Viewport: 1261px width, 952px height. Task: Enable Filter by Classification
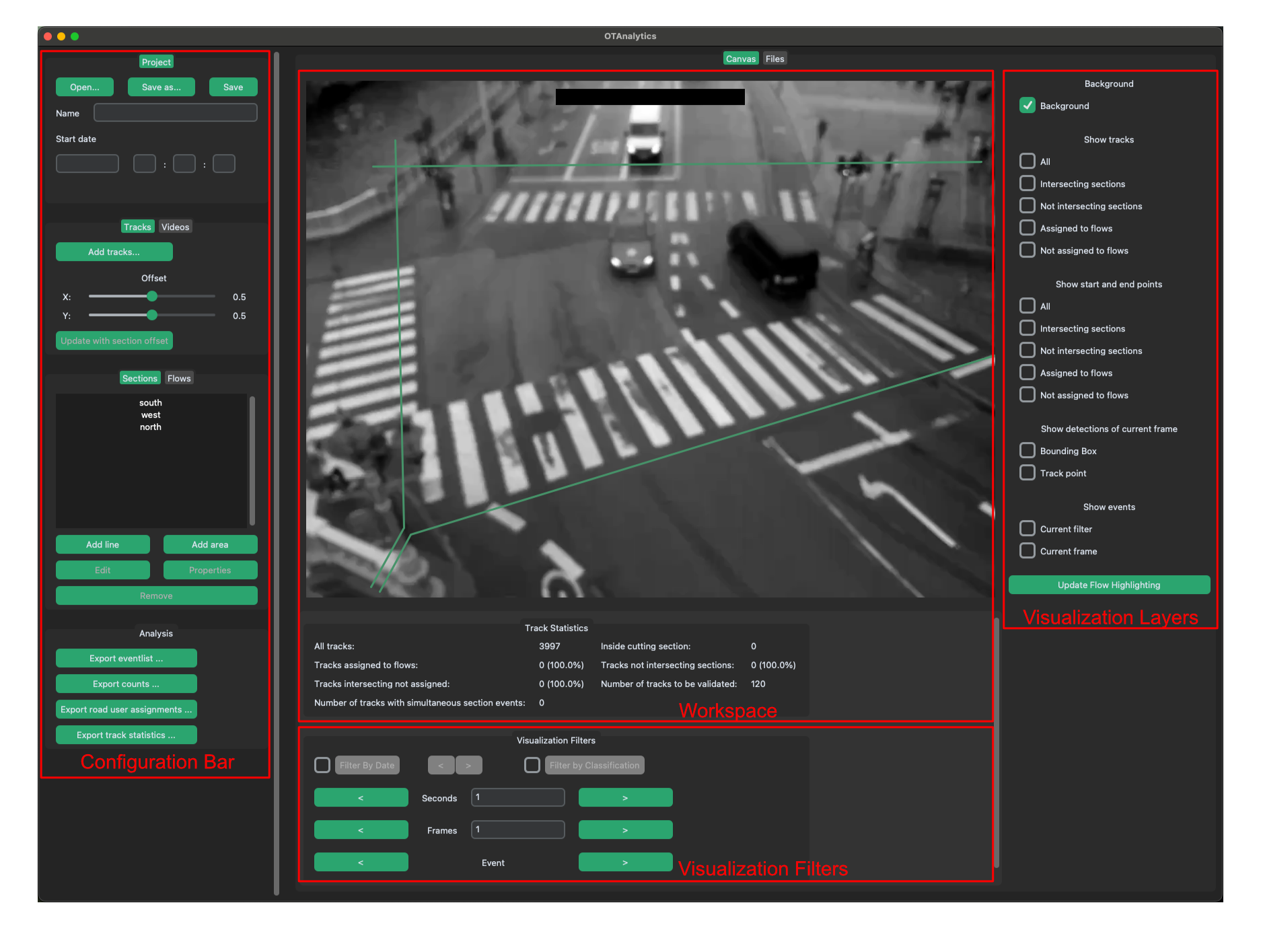point(532,764)
